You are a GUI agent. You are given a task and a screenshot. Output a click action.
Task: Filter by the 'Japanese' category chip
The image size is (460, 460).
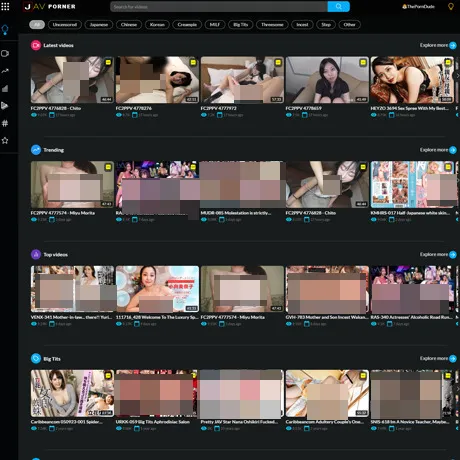pyautogui.click(x=99, y=25)
